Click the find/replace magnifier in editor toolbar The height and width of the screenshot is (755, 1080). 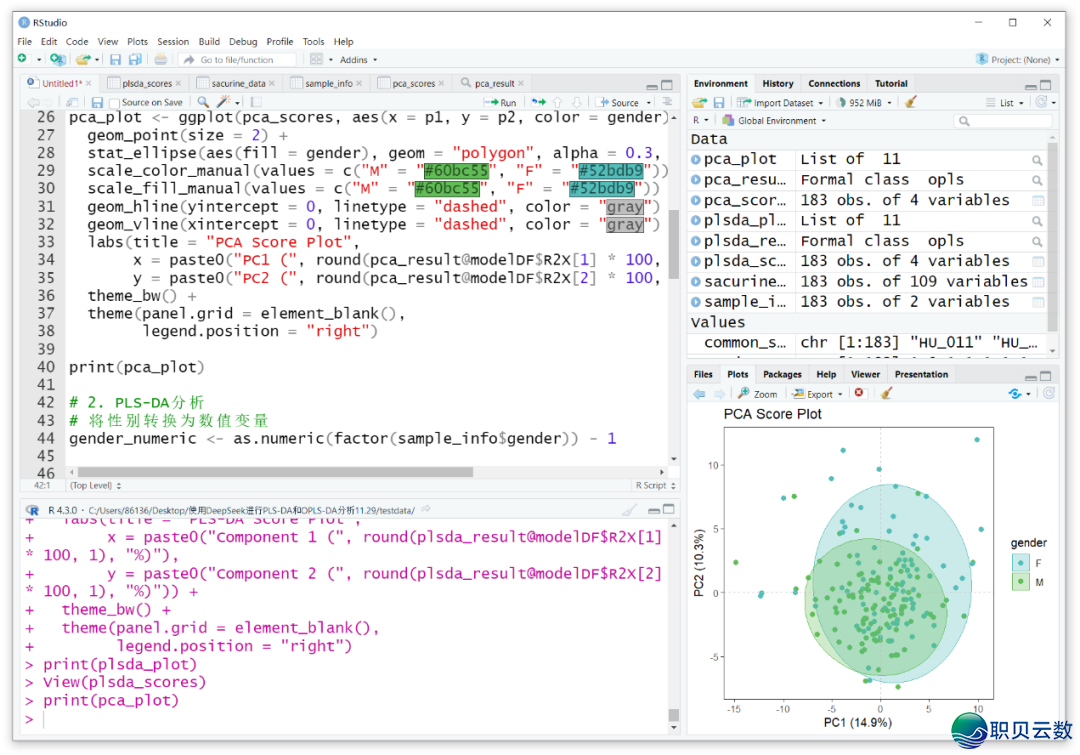(203, 102)
